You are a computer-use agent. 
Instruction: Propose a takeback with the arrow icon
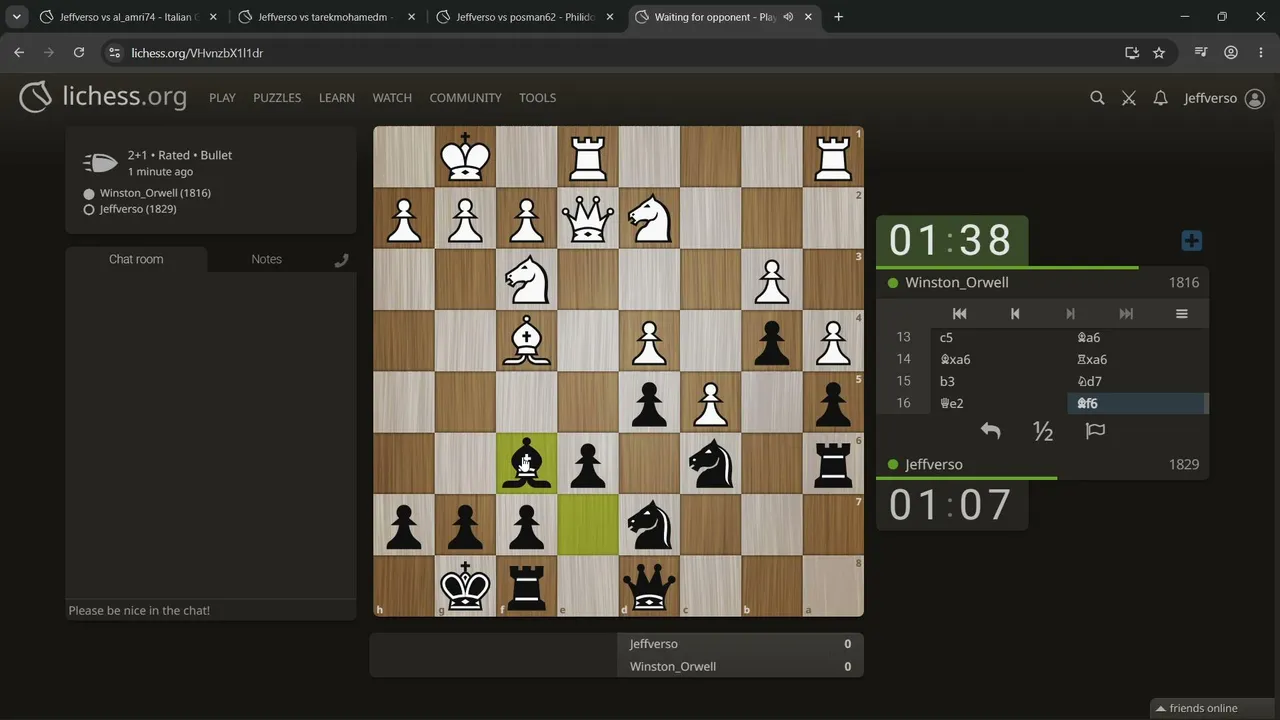pos(990,431)
